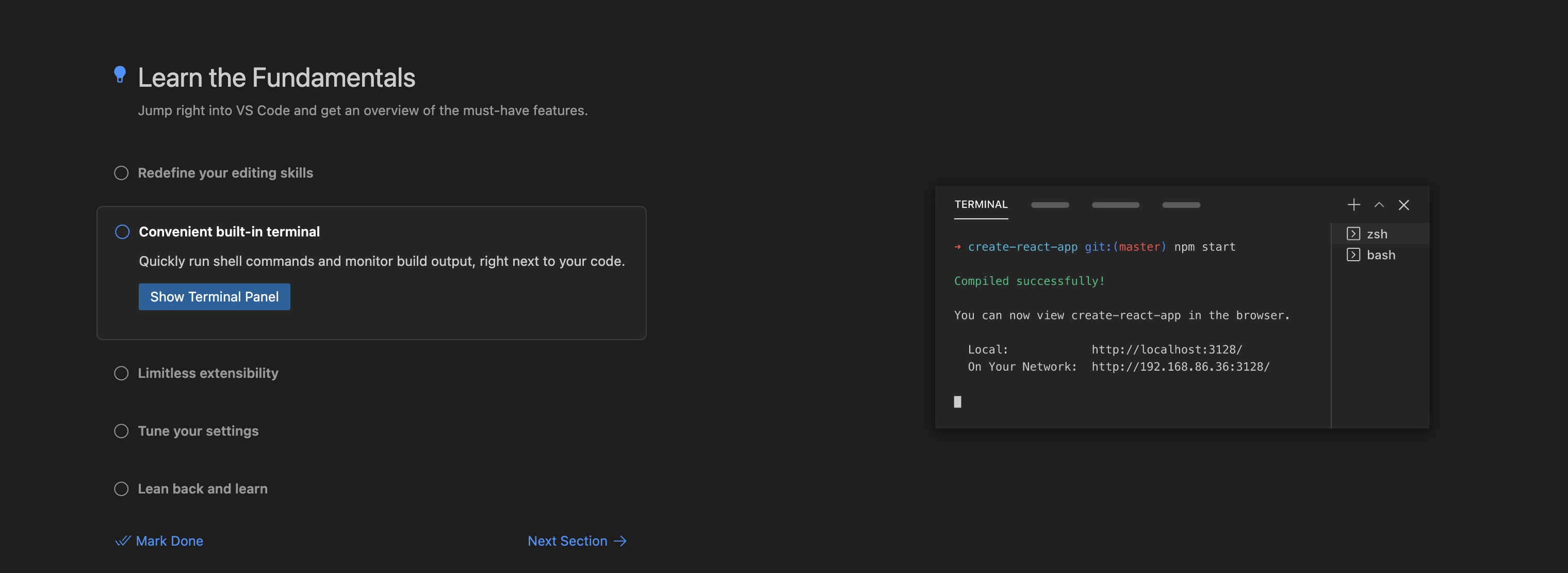Image resolution: width=1568 pixels, height=573 pixels.
Task: Toggle the Convenient built-in terminal step circle
Action: pos(122,231)
